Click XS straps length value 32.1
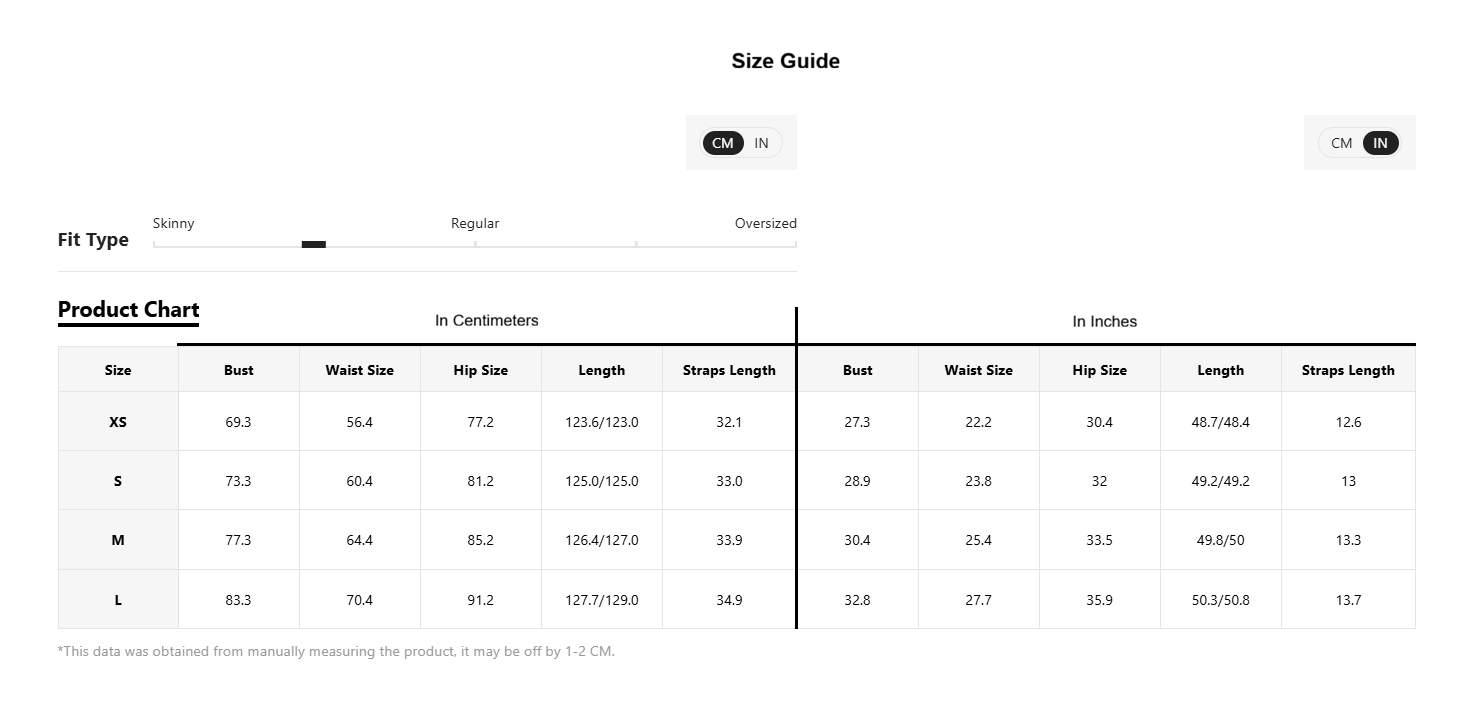The height and width of the screenshot is (702, 1476). (x=729, y=422)
